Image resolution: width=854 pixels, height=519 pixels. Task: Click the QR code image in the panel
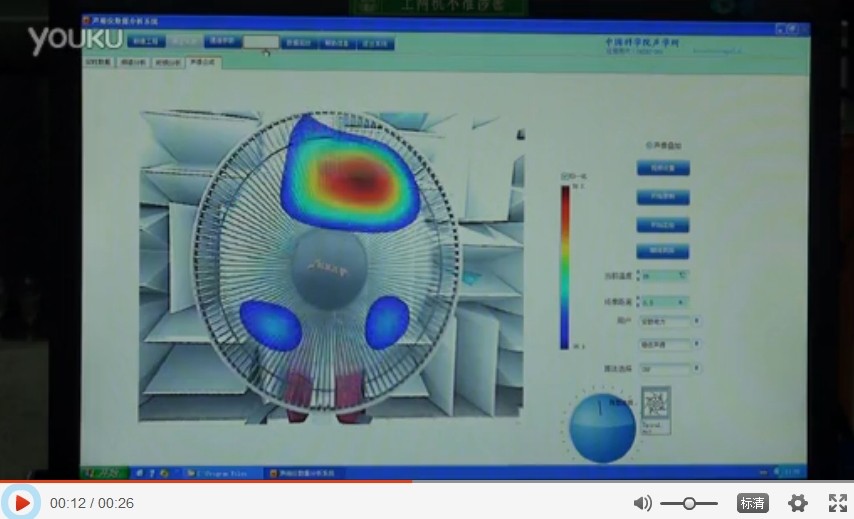pos(655,405)
